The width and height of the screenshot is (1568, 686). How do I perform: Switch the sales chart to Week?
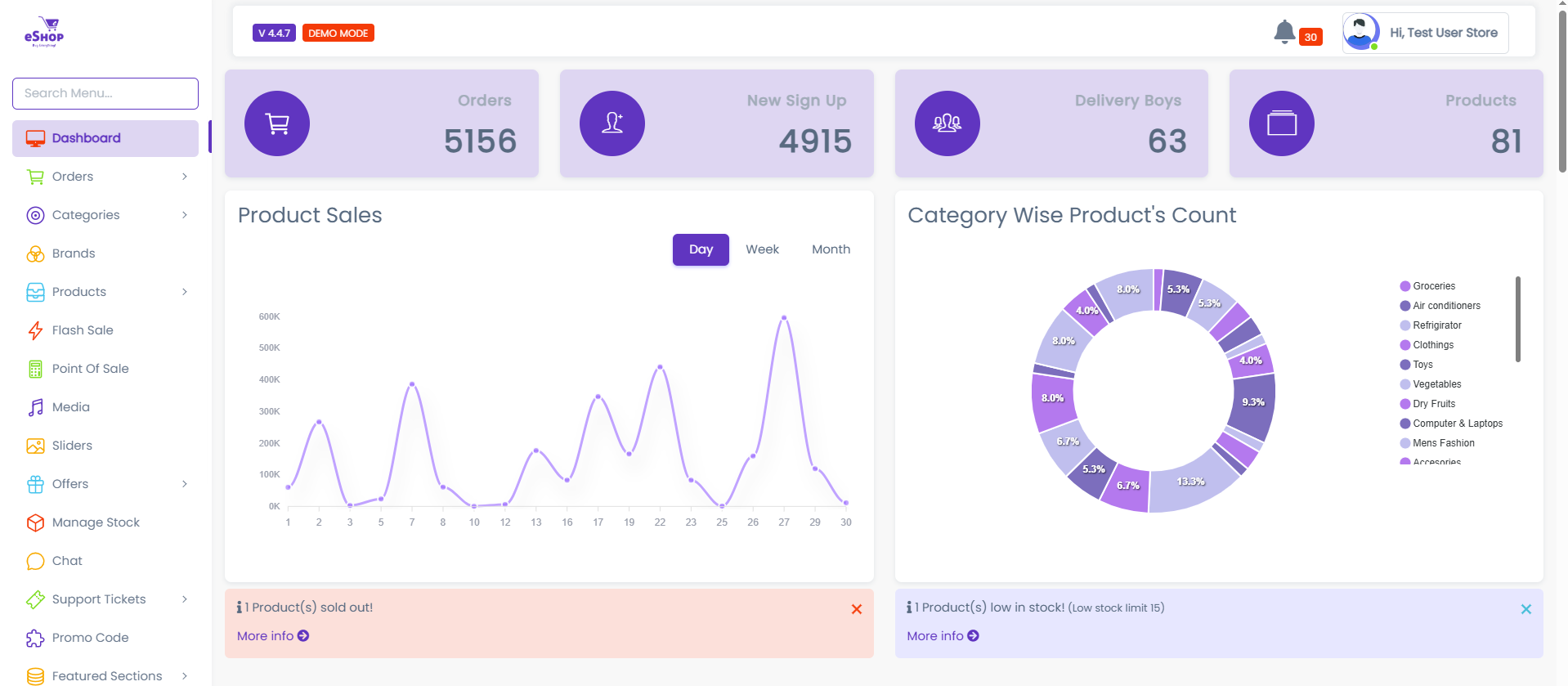[x=762, y=249]
